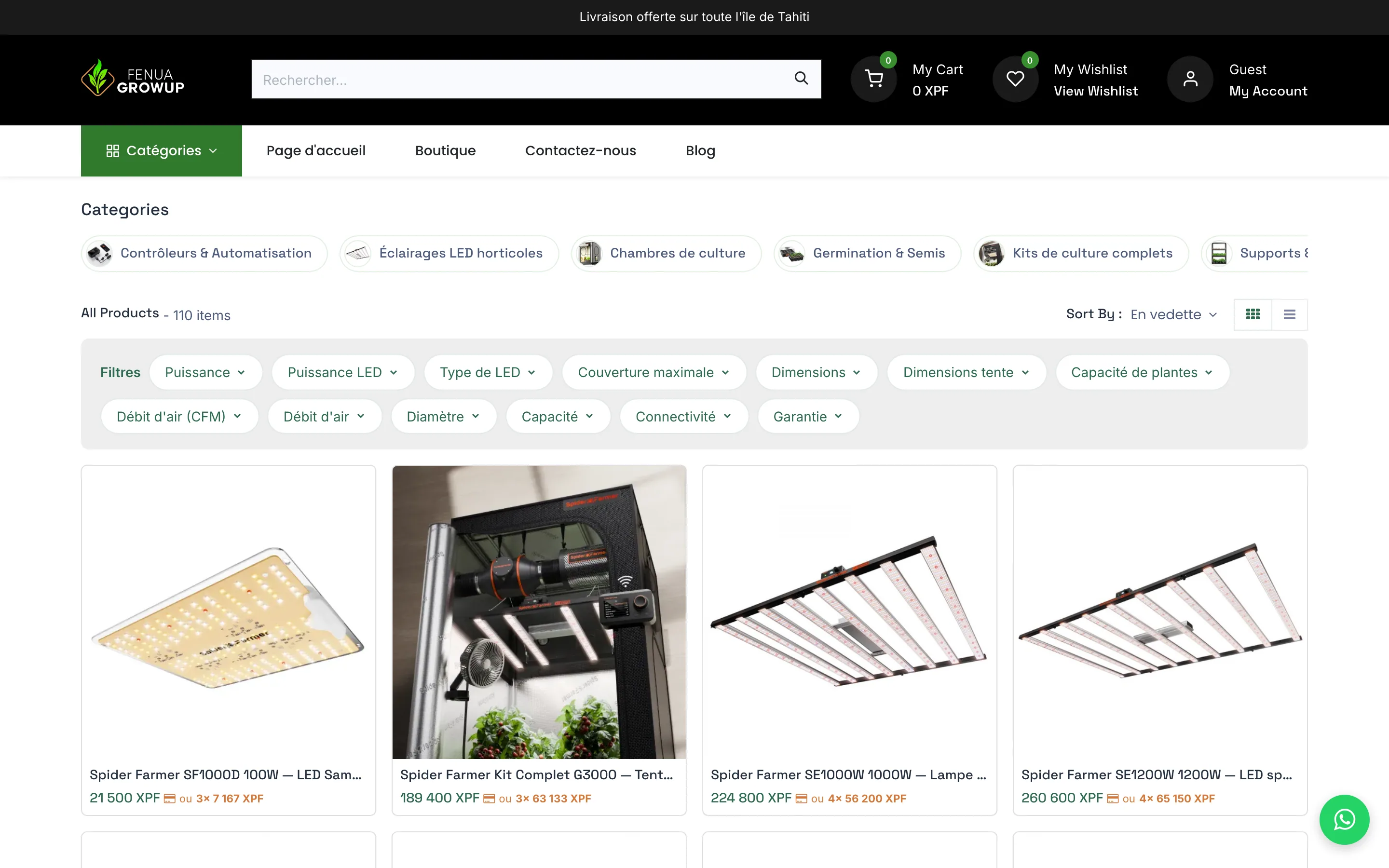Click the installment card icon beside 189 400 XPF
Image resolution: width=1389 pixels, height=868 pixels.
click(489, 799)
